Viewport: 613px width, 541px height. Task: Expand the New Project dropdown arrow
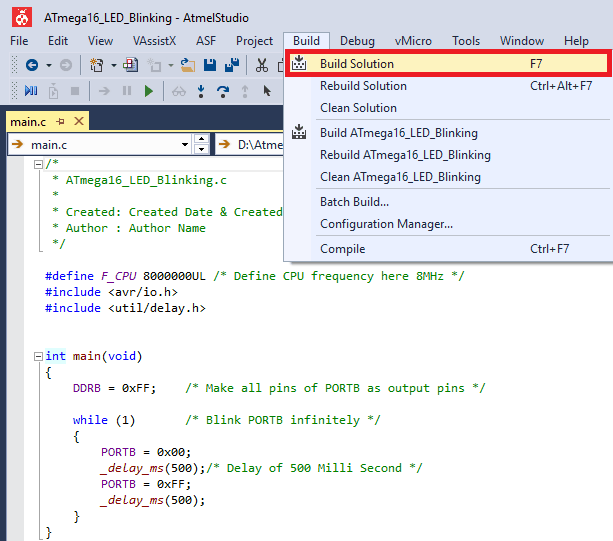click(x=114, y=65)
